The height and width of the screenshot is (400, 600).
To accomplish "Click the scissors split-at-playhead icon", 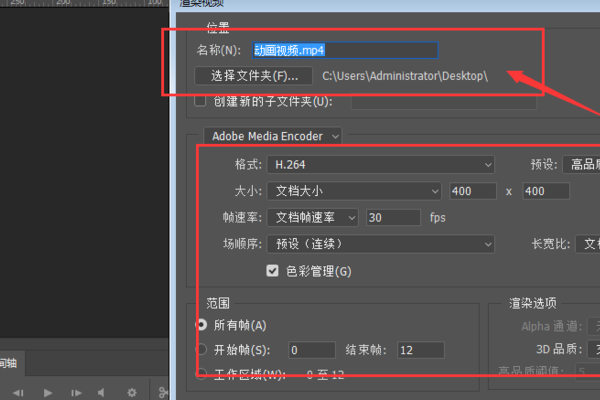I will [x=163, y=393].
